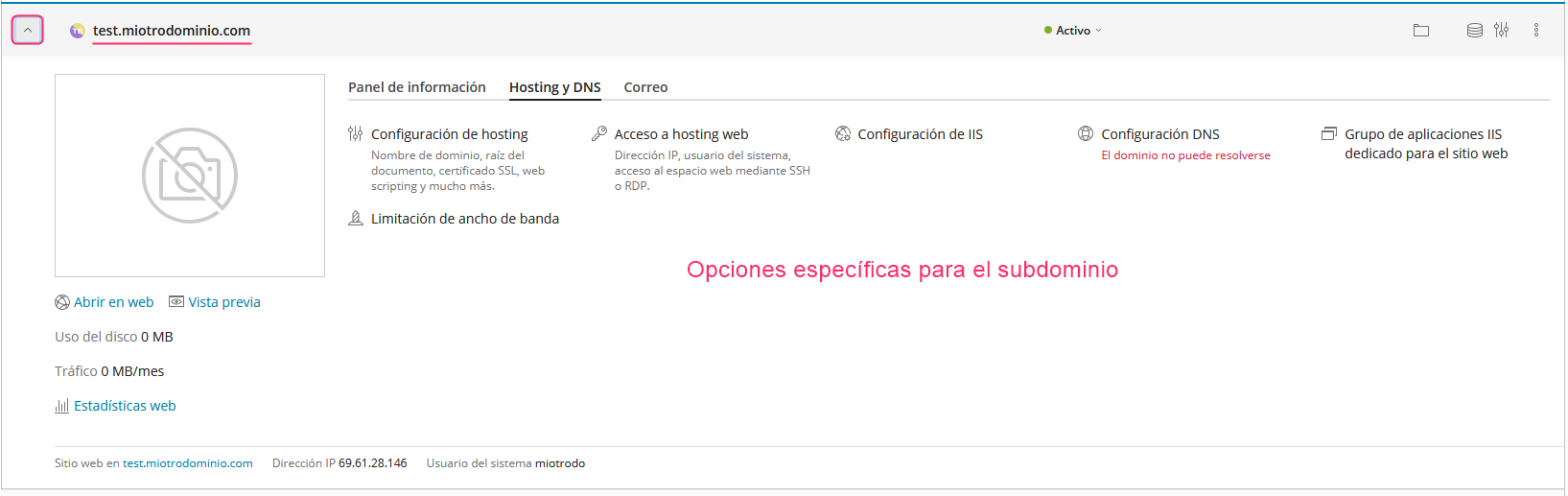Click the hosting settings sliders icon in header
Screen dimensions: 1568x496
1501,31
